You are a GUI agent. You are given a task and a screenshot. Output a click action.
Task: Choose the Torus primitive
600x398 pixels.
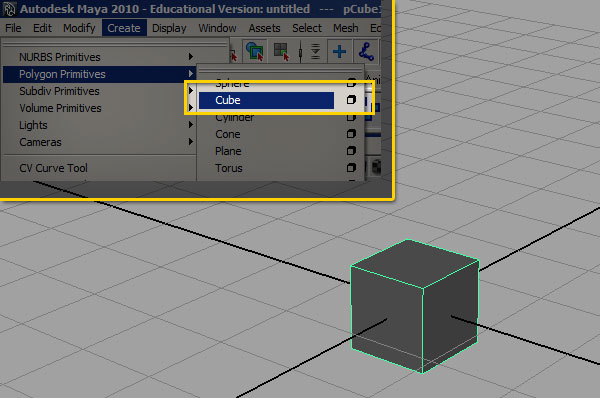pos(229,168)
